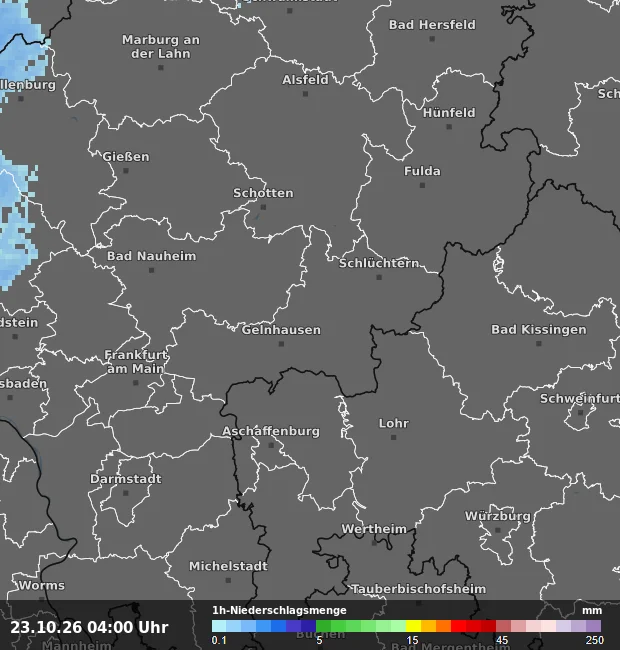This screenshot has width=620, height=650.
Task: Click the Bad Kissingen city marker dot
Action: [x=538, y=344]
